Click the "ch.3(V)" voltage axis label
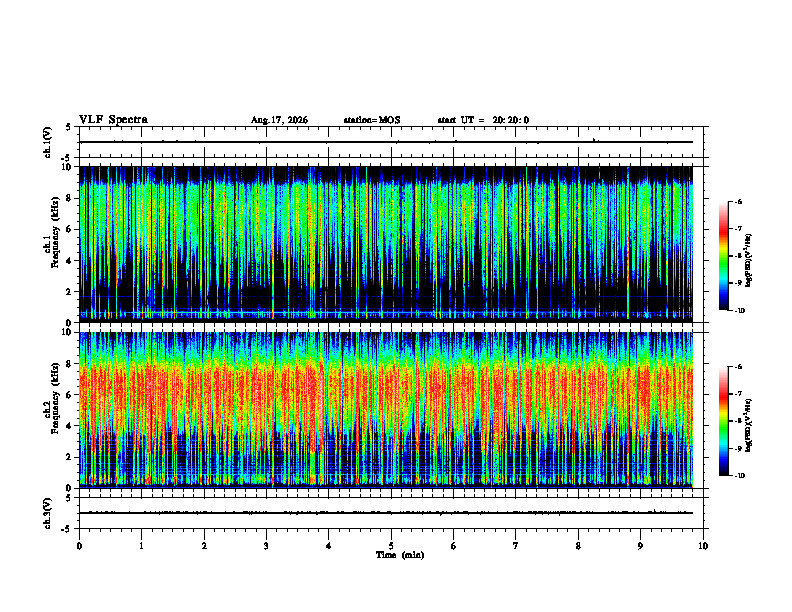Screen dimensions: 792x612 (47, 513)
